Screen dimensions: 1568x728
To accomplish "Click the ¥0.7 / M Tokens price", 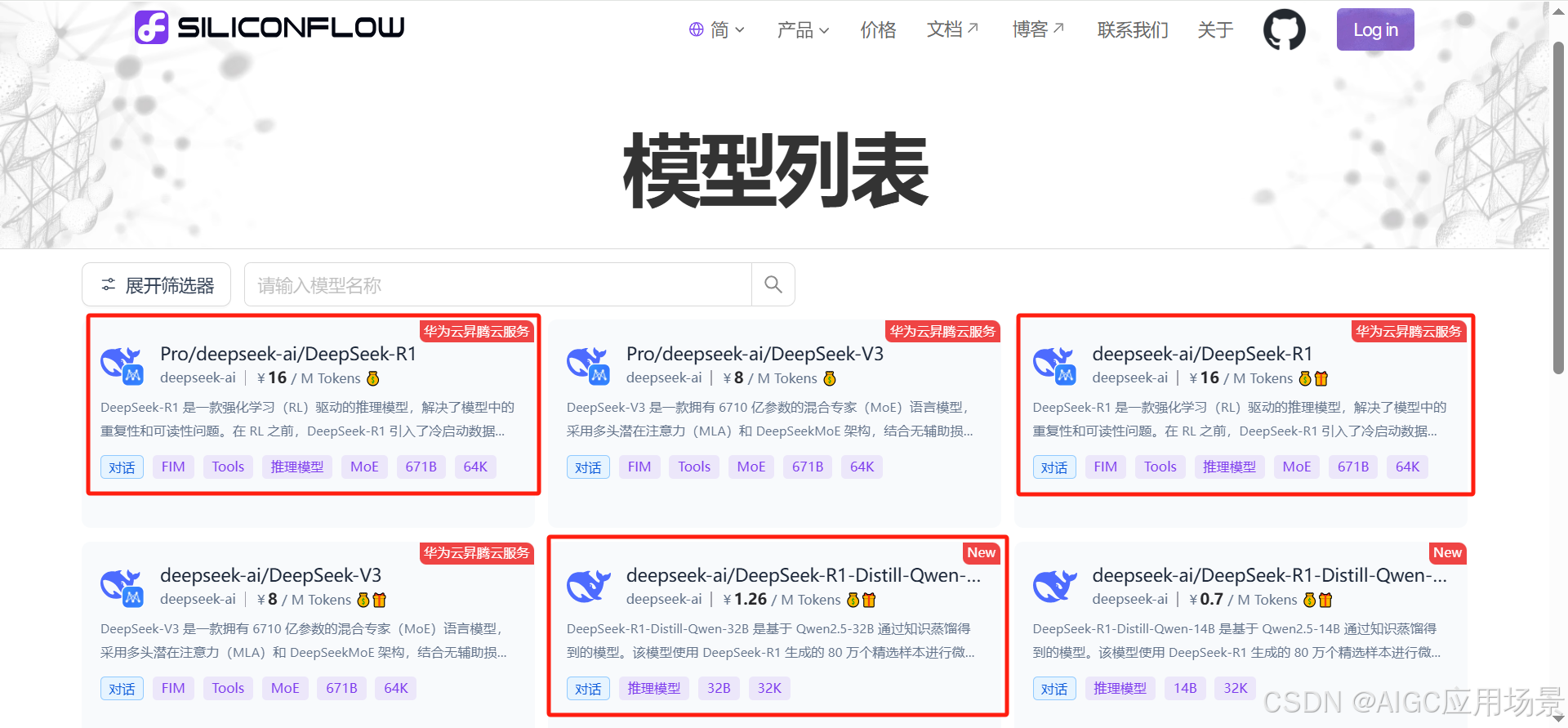I will (x=1243, y=600).
